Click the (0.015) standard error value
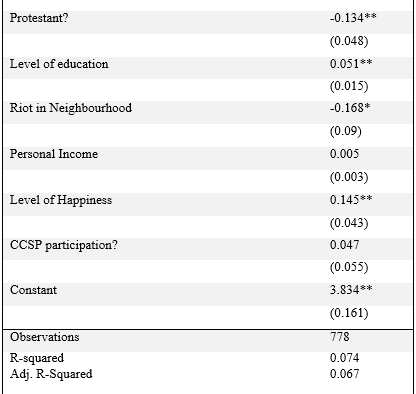The width and height of the screenshot is (416, 394). [349, 86]
